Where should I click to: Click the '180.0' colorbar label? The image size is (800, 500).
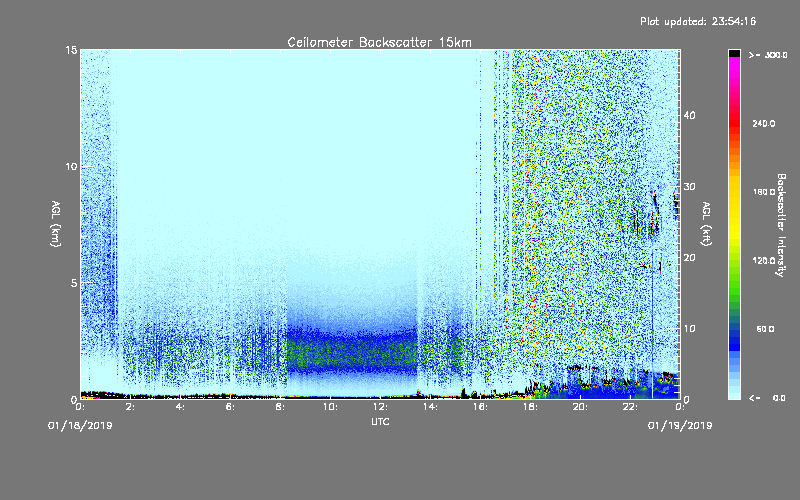[x=764, y=192]
